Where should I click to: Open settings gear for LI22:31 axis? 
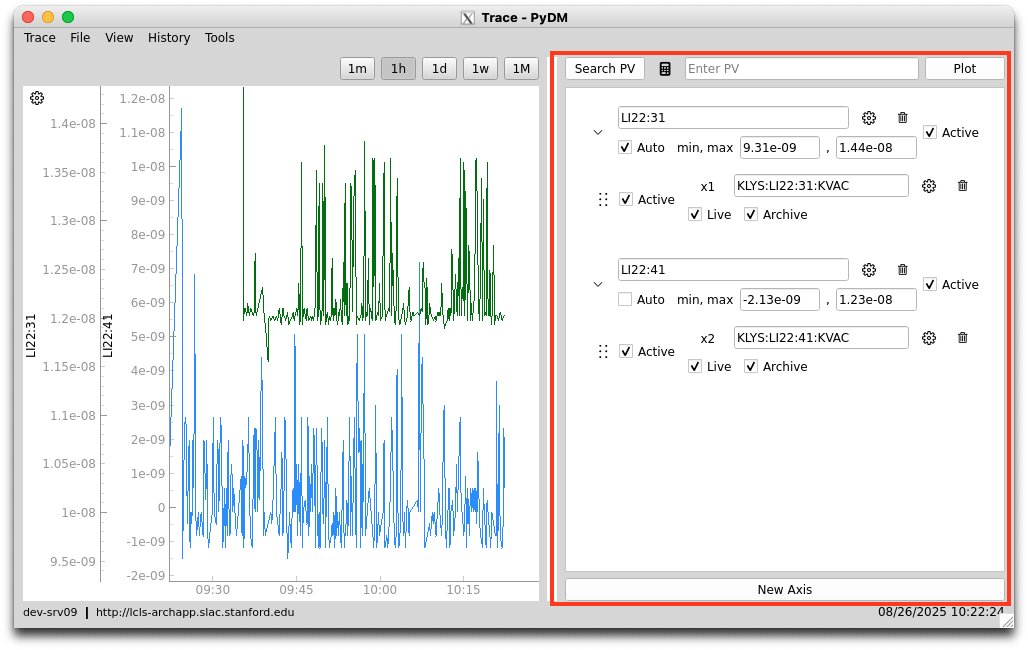click(869, 118)
